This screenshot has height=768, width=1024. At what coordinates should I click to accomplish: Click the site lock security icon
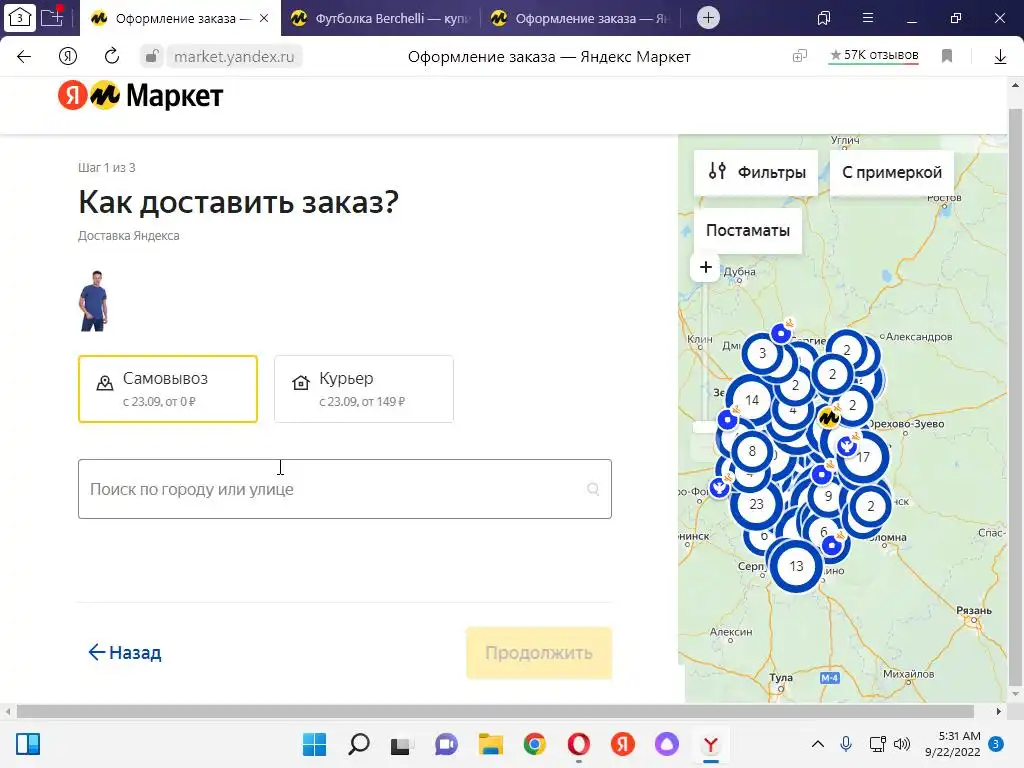tap(152, 57)
